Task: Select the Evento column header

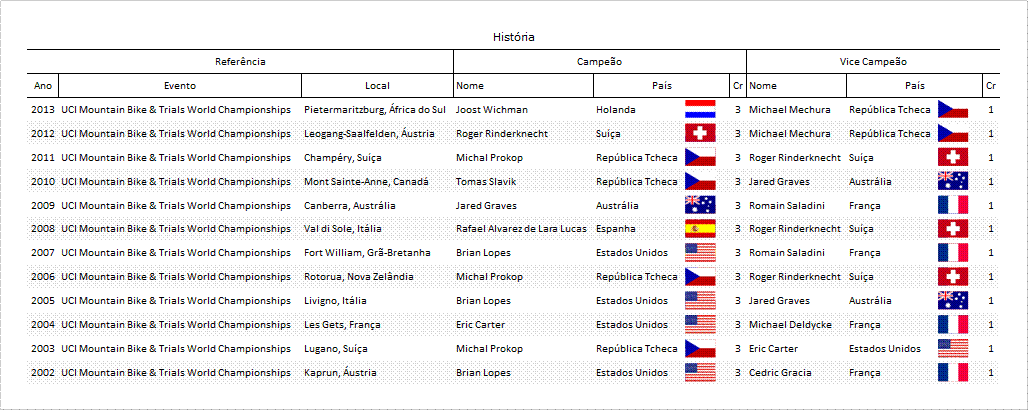Action: pos(180,85)
